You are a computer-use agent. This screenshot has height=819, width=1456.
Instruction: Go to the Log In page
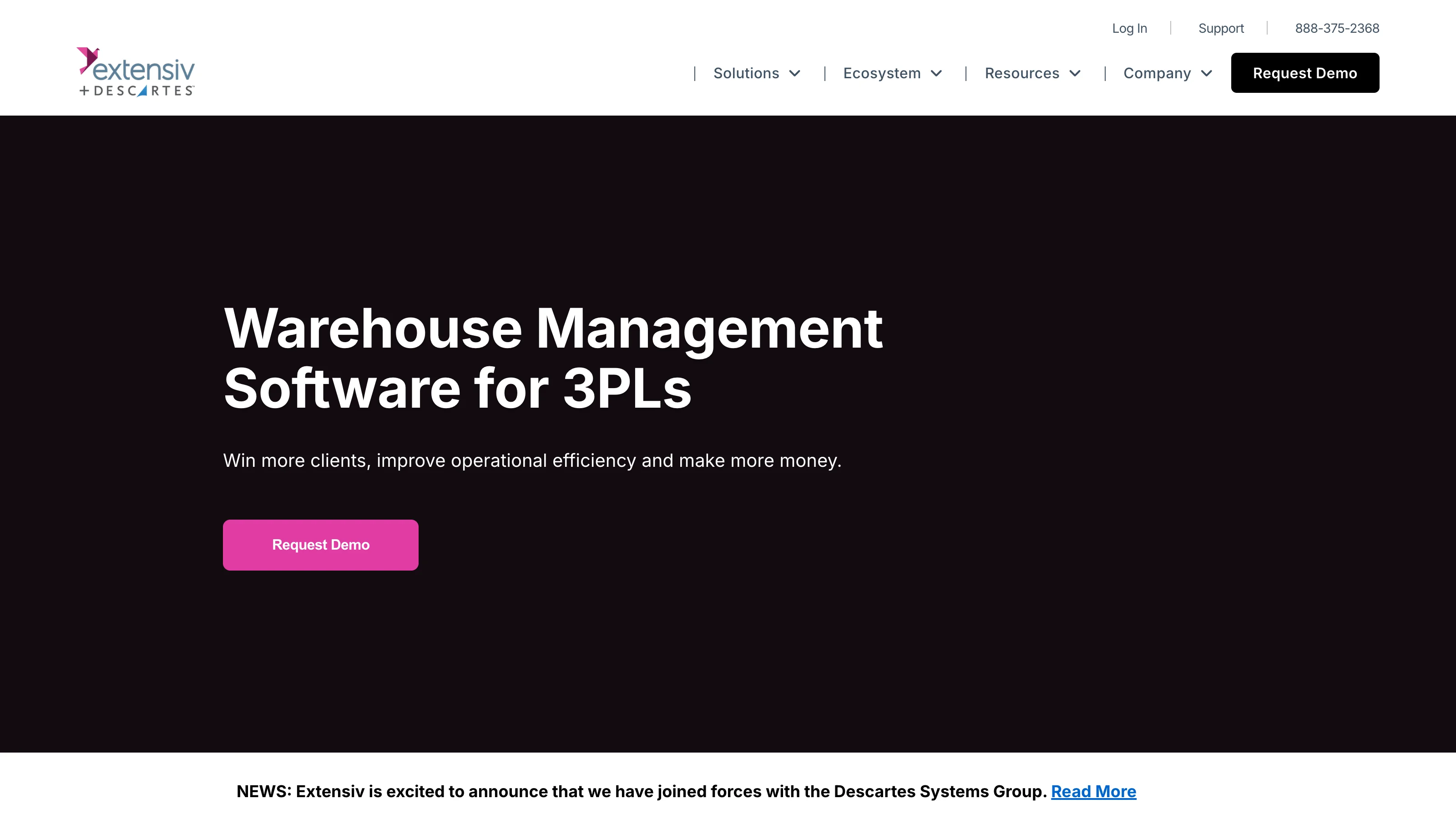(1129, 28)
